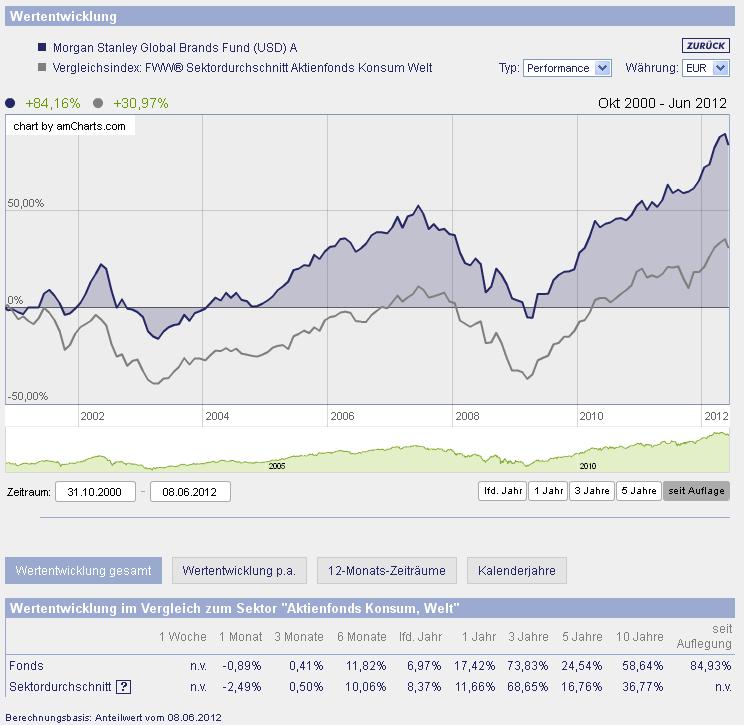Click the gray Vergleichsindex legend square
This screenshot has width=744, height=725.
pyautogui.click(x=42, y=68)
